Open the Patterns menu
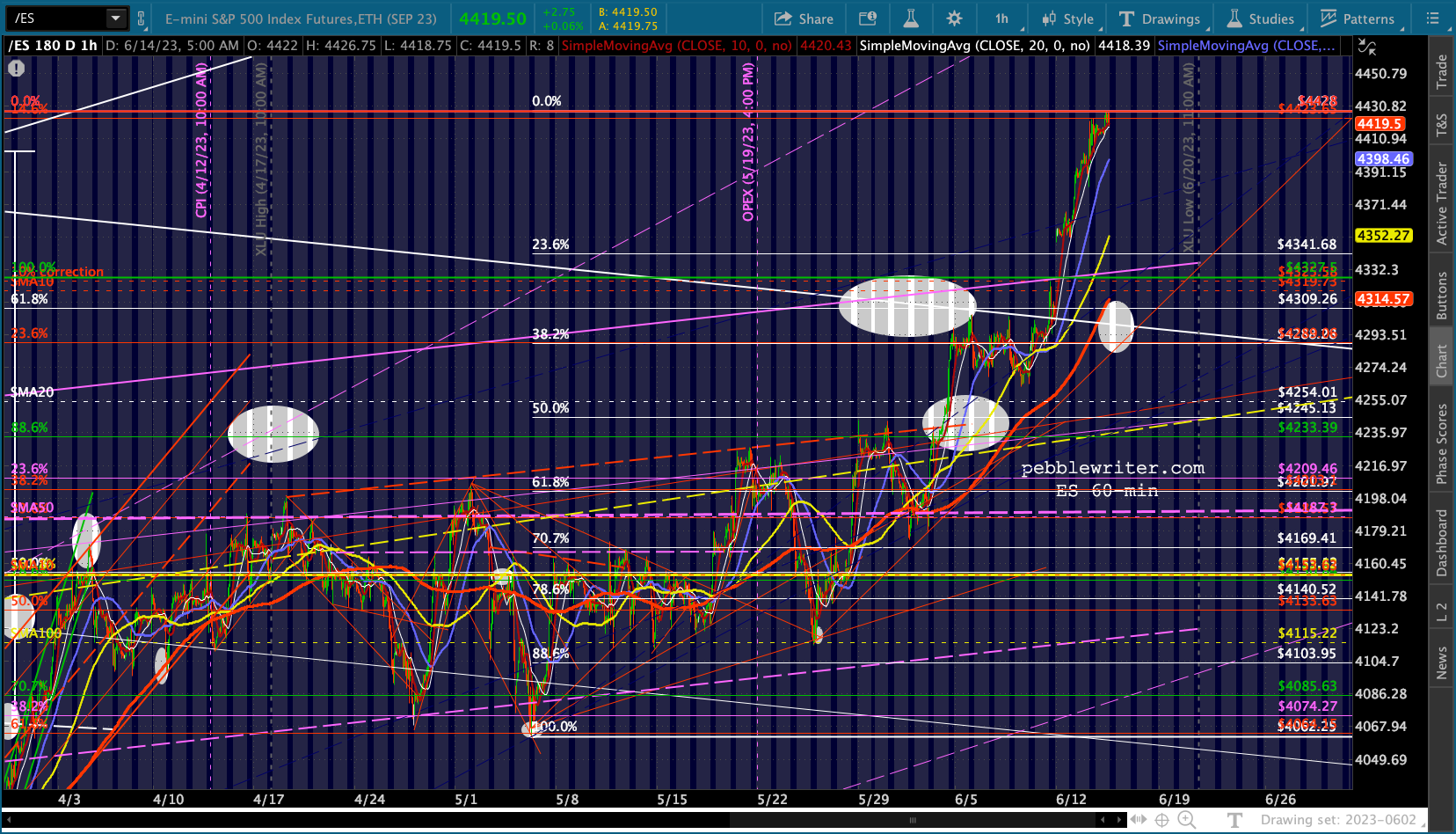 coord(1358,18)
